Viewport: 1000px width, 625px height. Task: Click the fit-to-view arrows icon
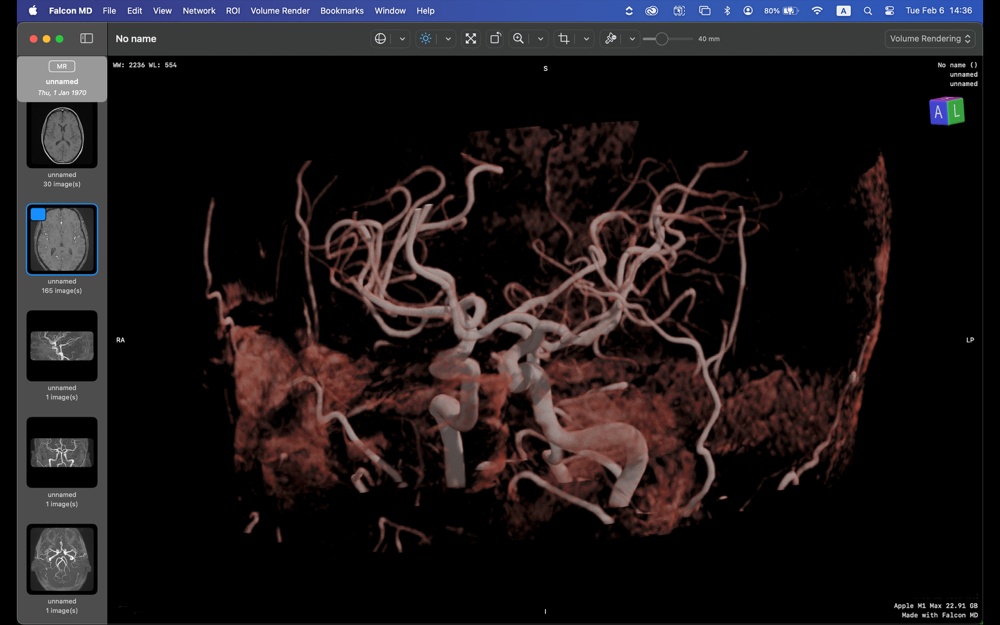(471, 39)
